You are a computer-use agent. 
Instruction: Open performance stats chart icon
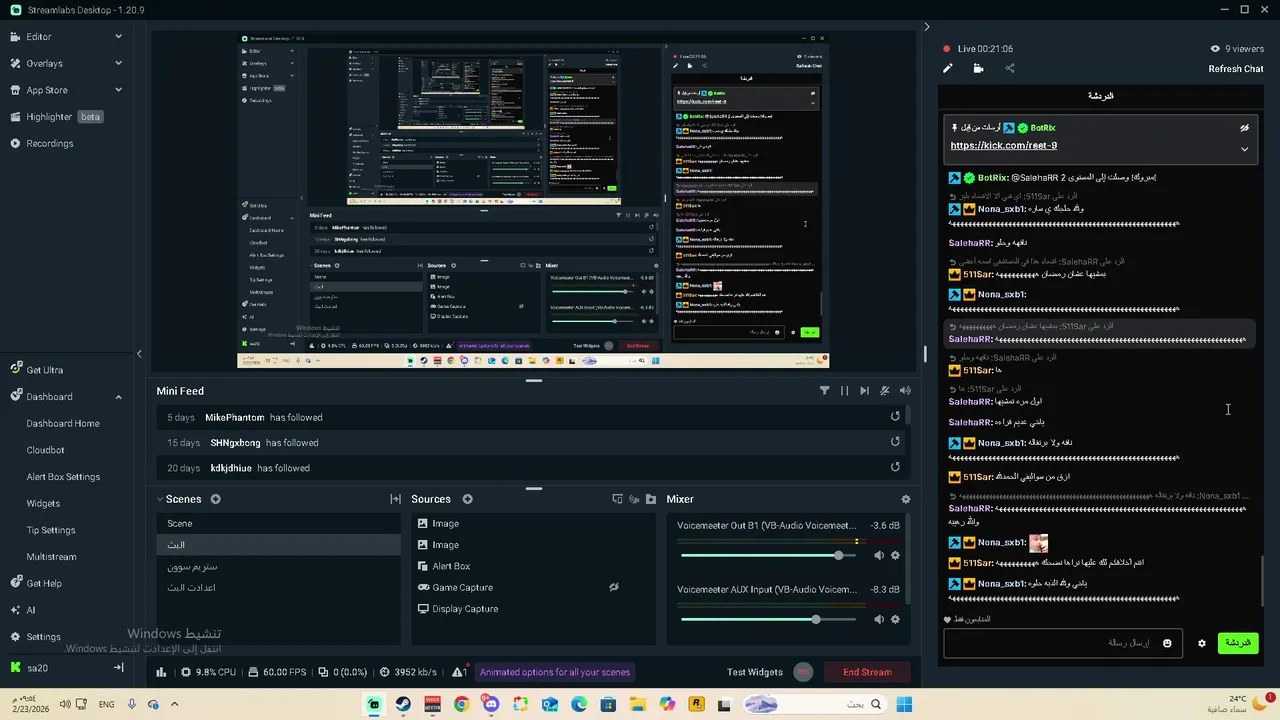161,672
